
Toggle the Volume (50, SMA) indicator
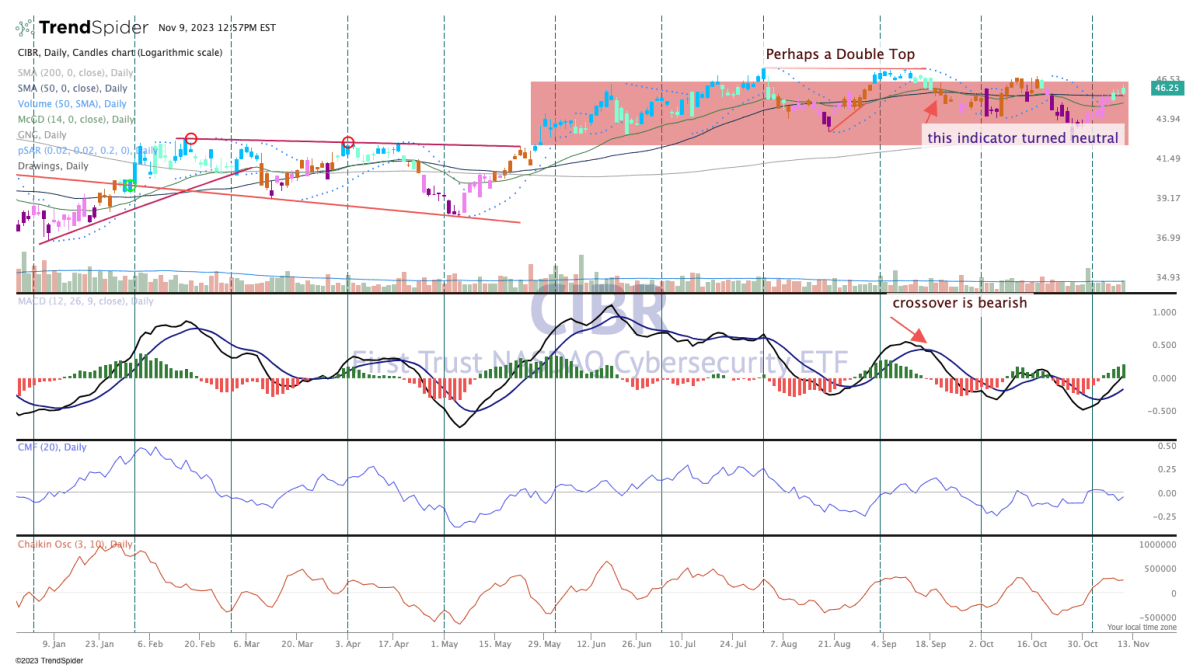tap(70, 104)
